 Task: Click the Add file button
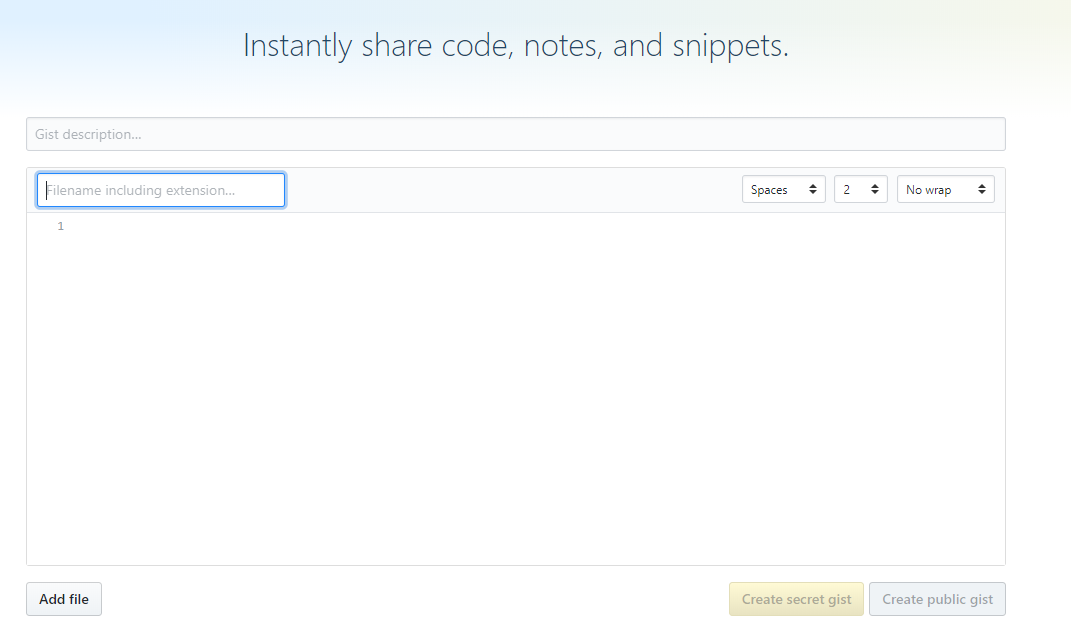tap(64, 599)
